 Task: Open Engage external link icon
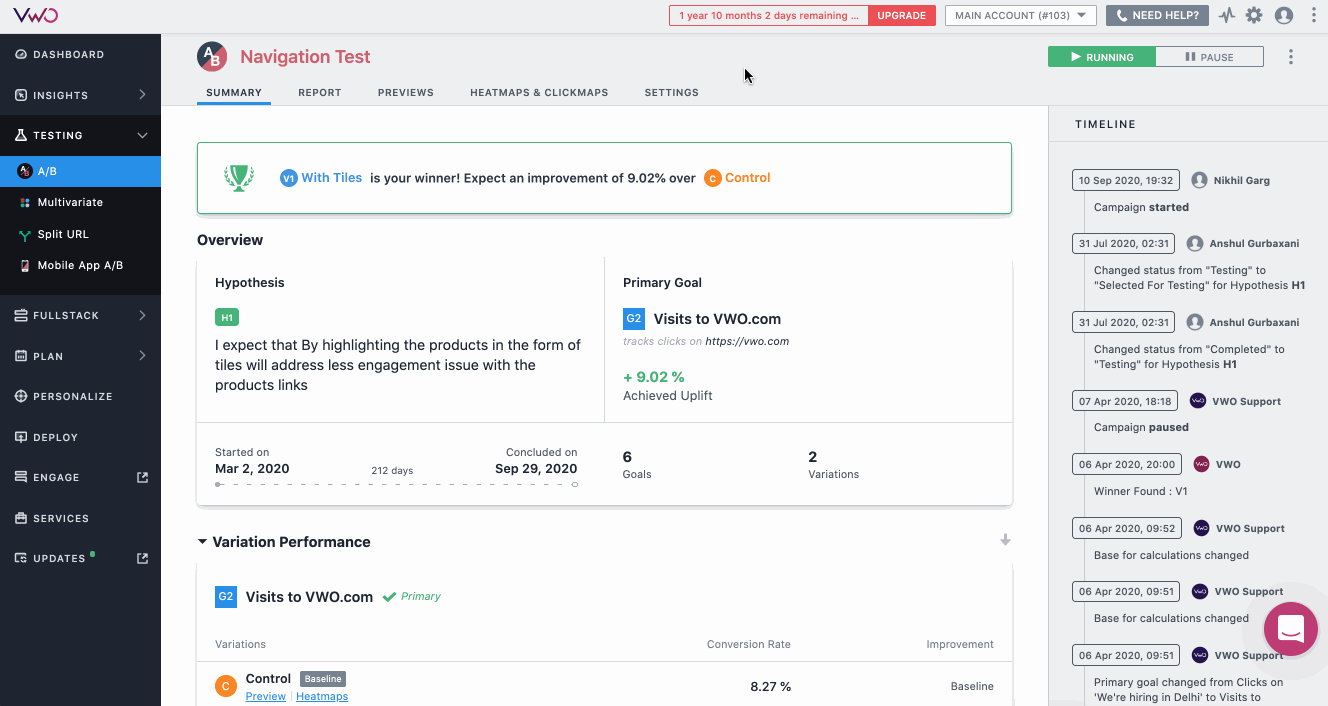pyautogui.click(x=142, y=477)
